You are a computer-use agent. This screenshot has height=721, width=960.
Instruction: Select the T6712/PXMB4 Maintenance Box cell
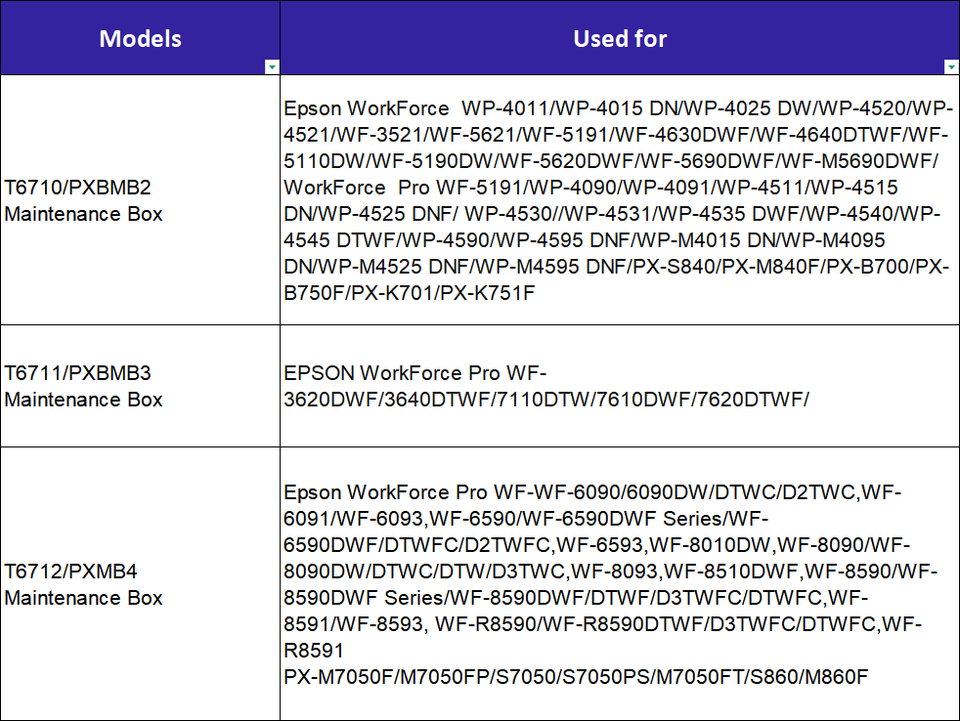click(140, 584)
